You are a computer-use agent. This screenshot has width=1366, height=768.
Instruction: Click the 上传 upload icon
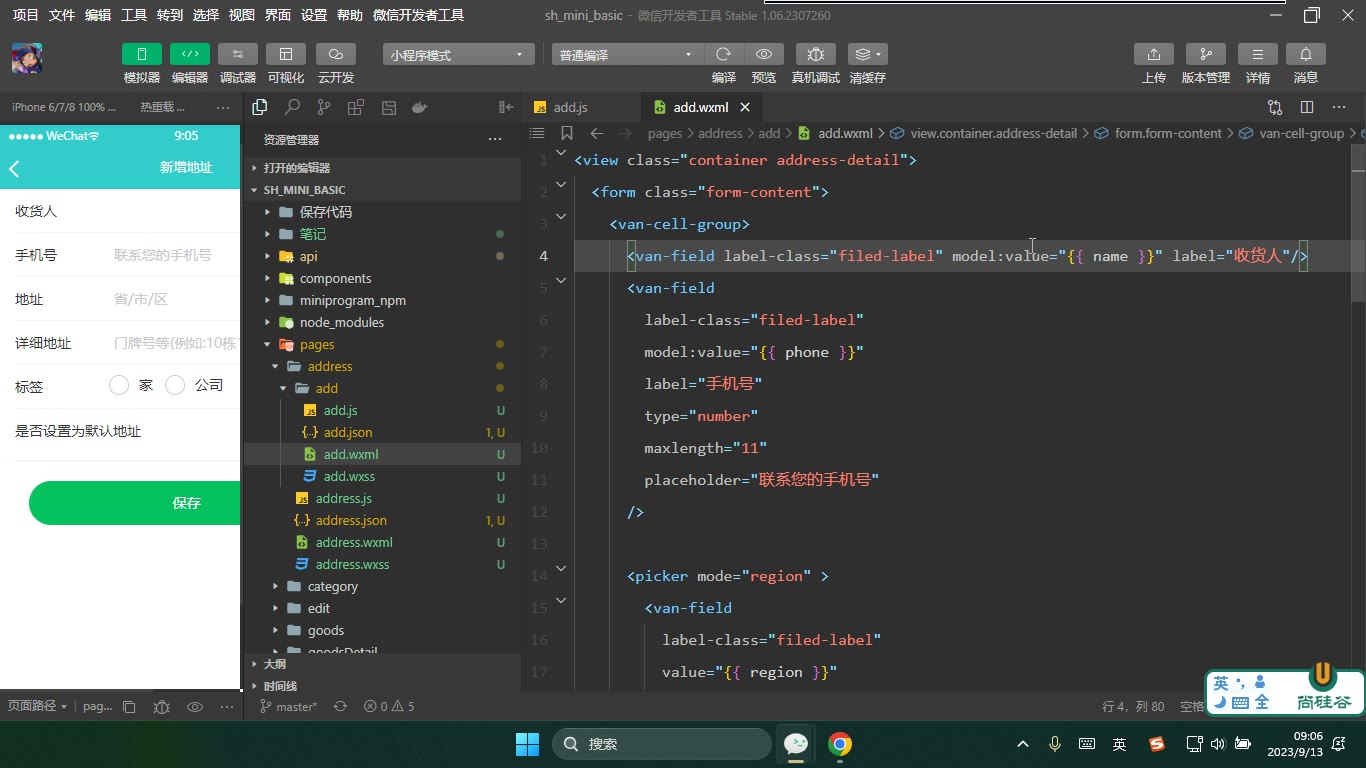click(x=1154, y=54)
